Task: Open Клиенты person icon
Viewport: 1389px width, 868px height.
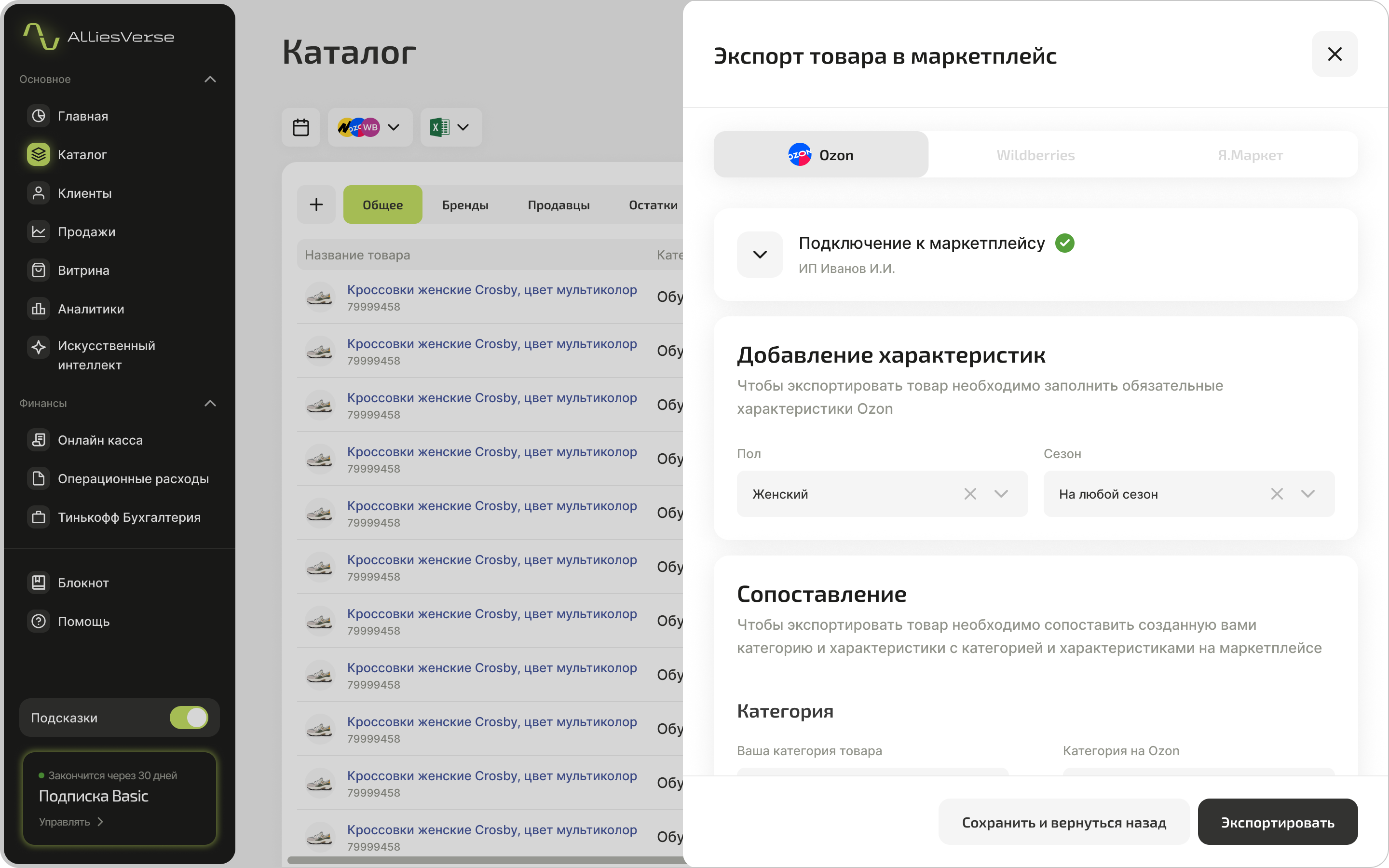Action: [39, 193]
